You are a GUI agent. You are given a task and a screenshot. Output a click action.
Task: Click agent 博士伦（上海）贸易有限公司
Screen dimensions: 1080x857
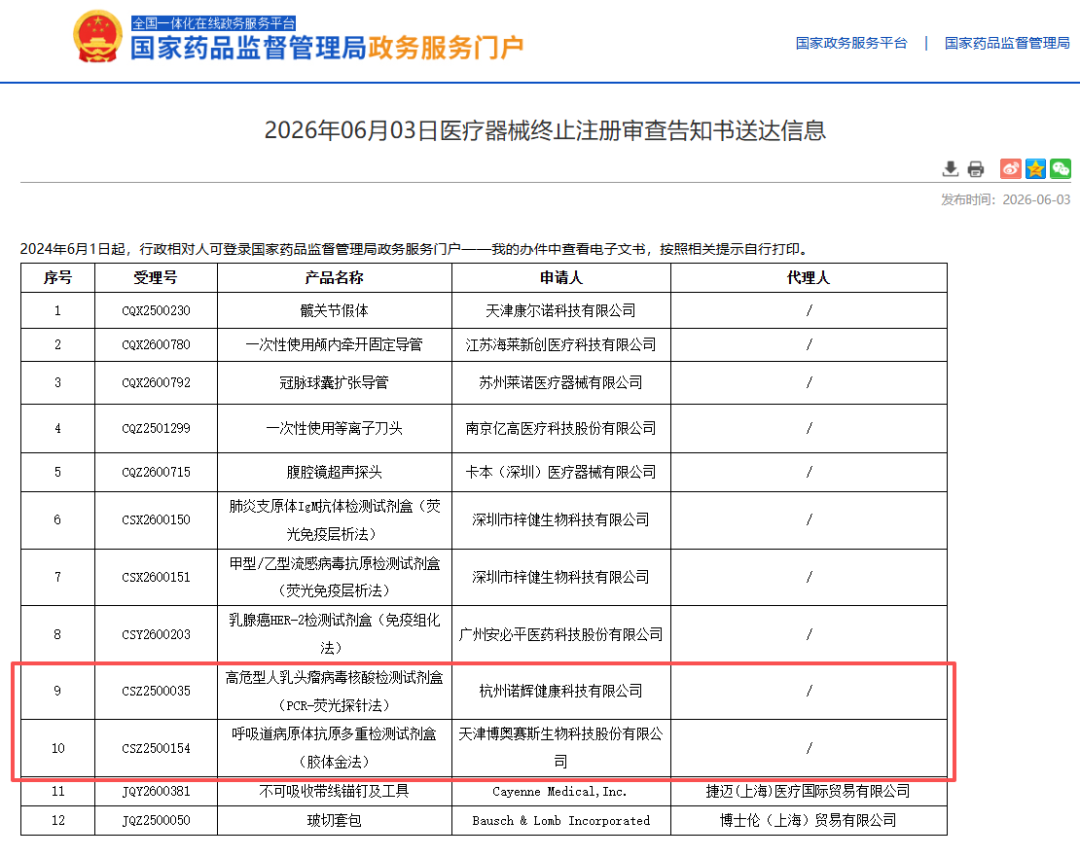808,820
